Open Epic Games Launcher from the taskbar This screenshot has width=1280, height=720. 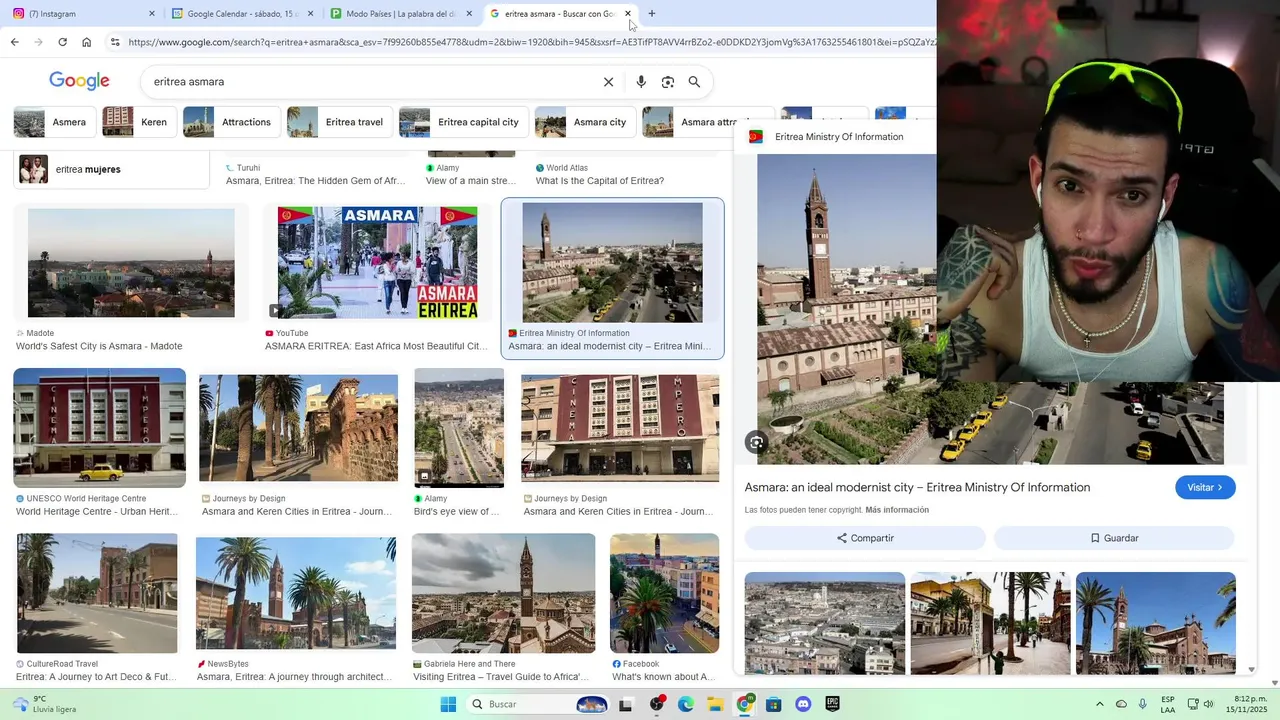[x=832, y=704]
